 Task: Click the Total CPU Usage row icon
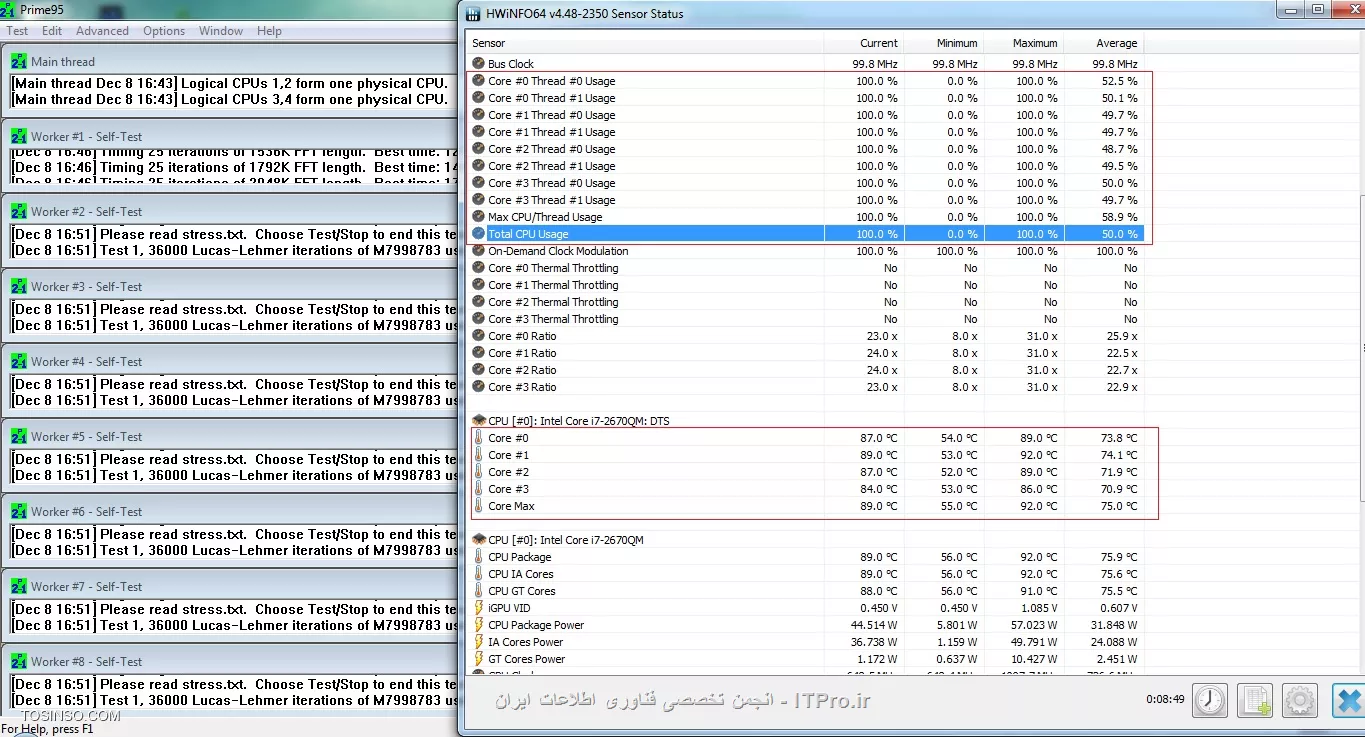point(478,234)
